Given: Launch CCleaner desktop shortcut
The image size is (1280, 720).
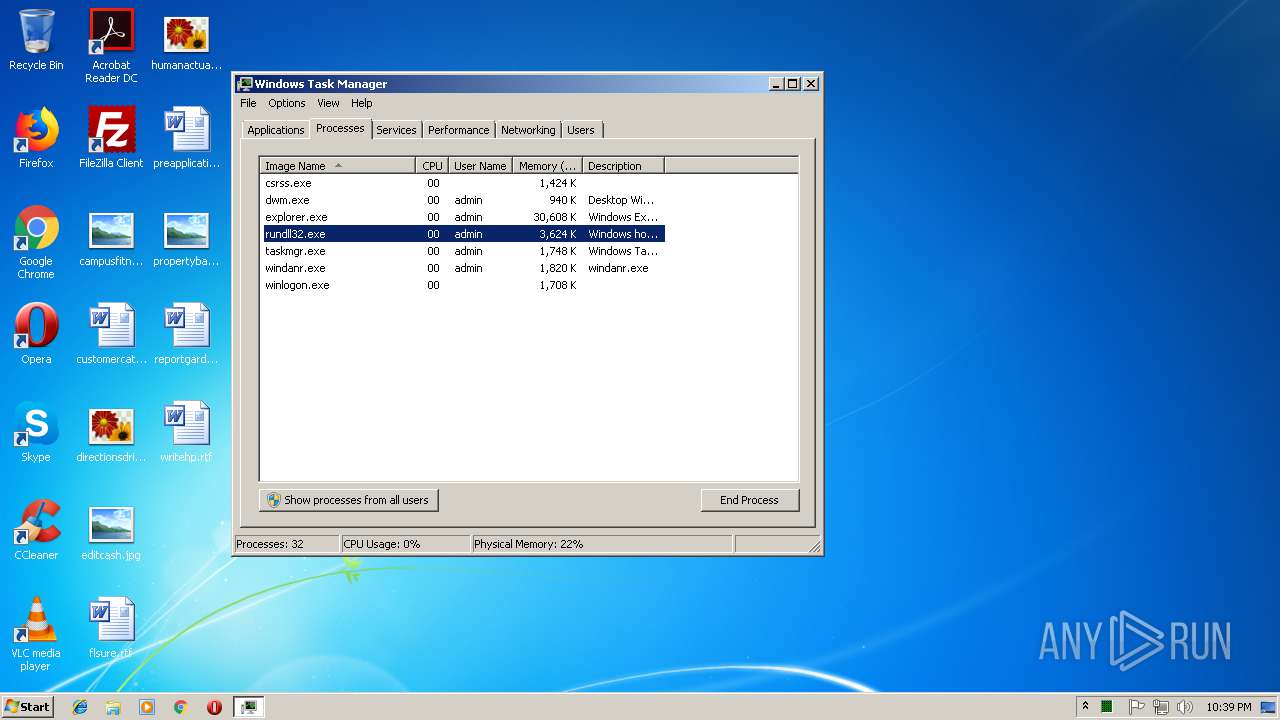Looking at the screenshot, I should [x=36, y=530].
